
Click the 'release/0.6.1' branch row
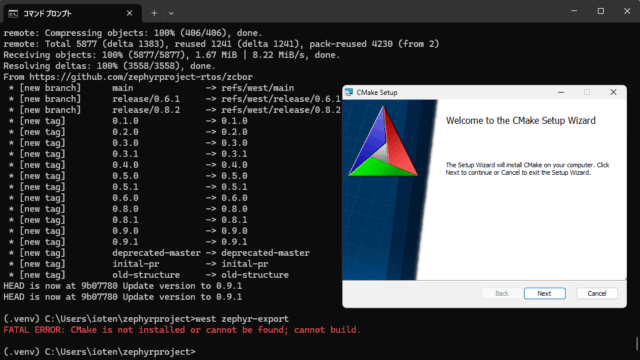click(x=174, y=99)
